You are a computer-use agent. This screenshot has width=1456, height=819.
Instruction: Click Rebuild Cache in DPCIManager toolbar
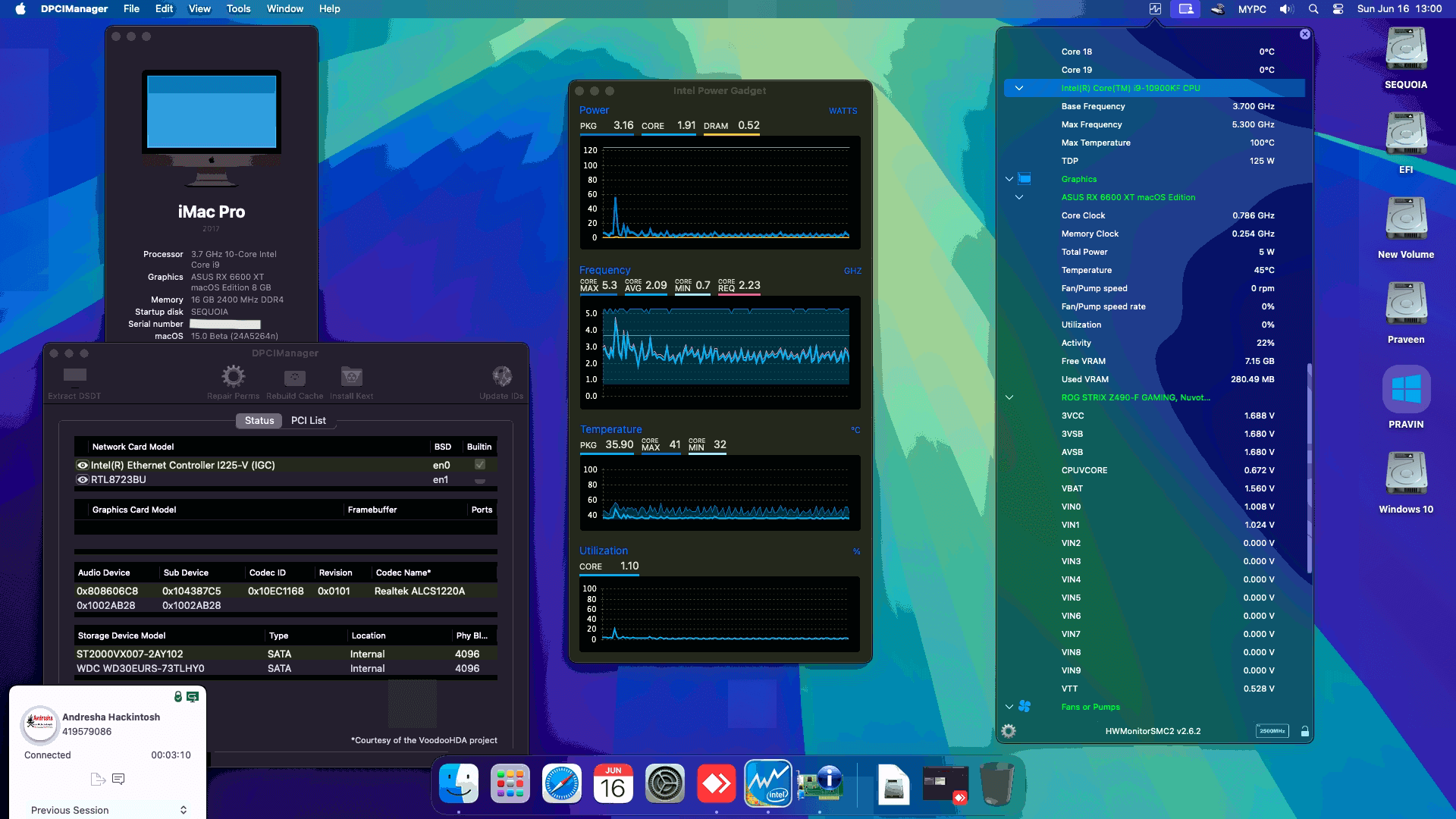[294, 383]
